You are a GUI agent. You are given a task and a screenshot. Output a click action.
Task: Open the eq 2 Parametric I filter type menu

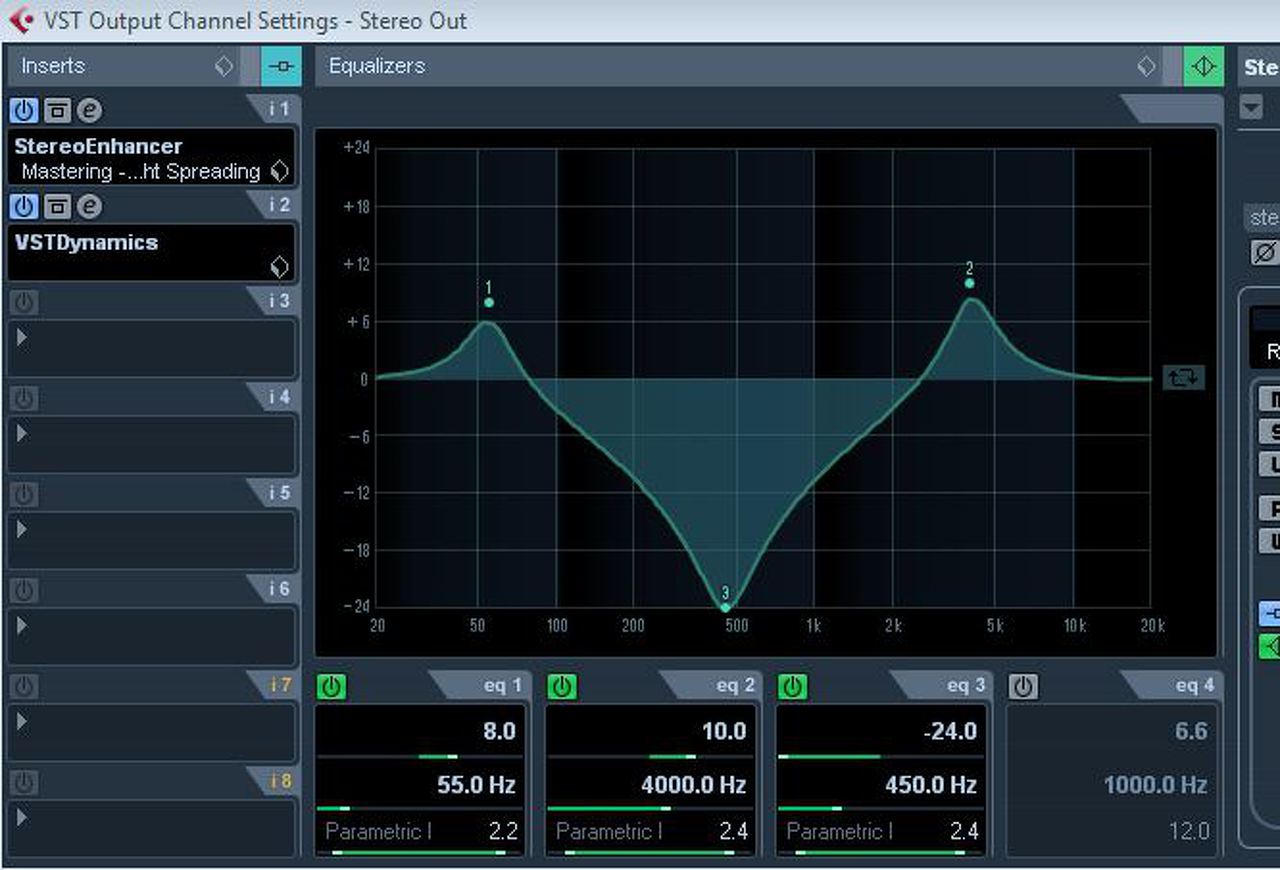pyautogui.click(x=609, y=831)
